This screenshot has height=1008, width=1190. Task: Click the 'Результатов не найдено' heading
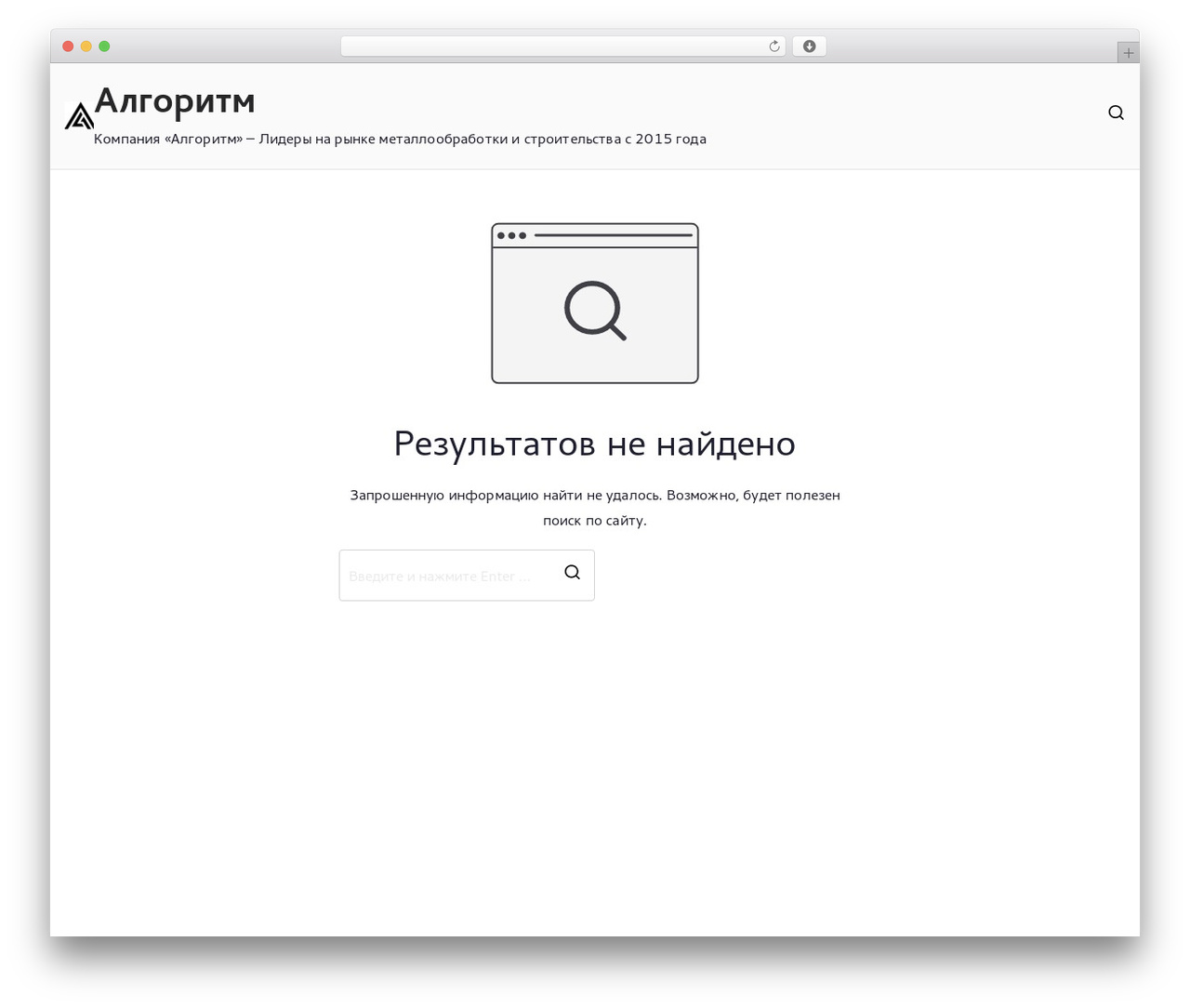595,444
